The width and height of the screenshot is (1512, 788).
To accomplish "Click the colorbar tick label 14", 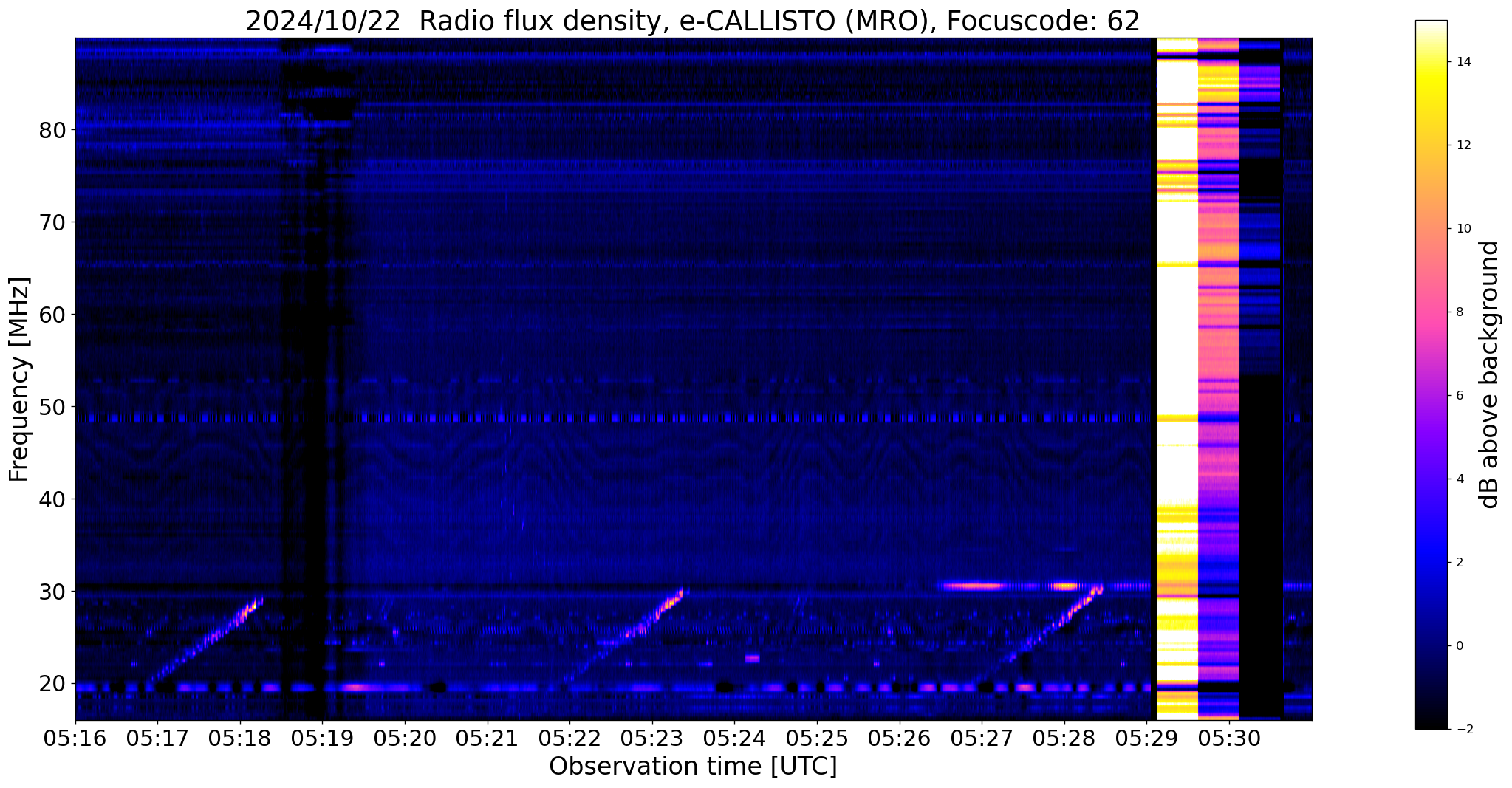I will [x=1462, y=62].
